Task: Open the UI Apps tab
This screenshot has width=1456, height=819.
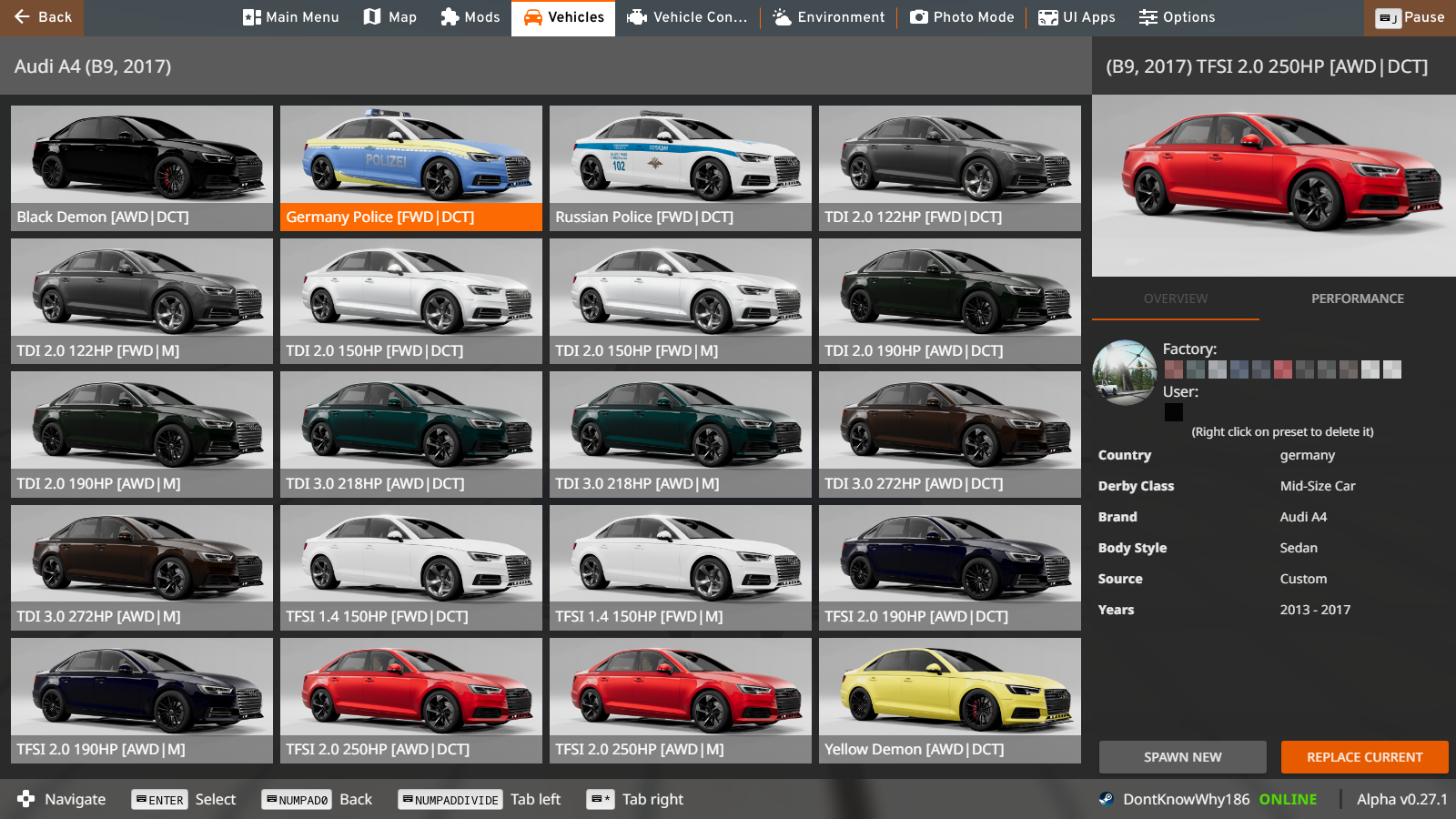Action: click(1077, 17)
